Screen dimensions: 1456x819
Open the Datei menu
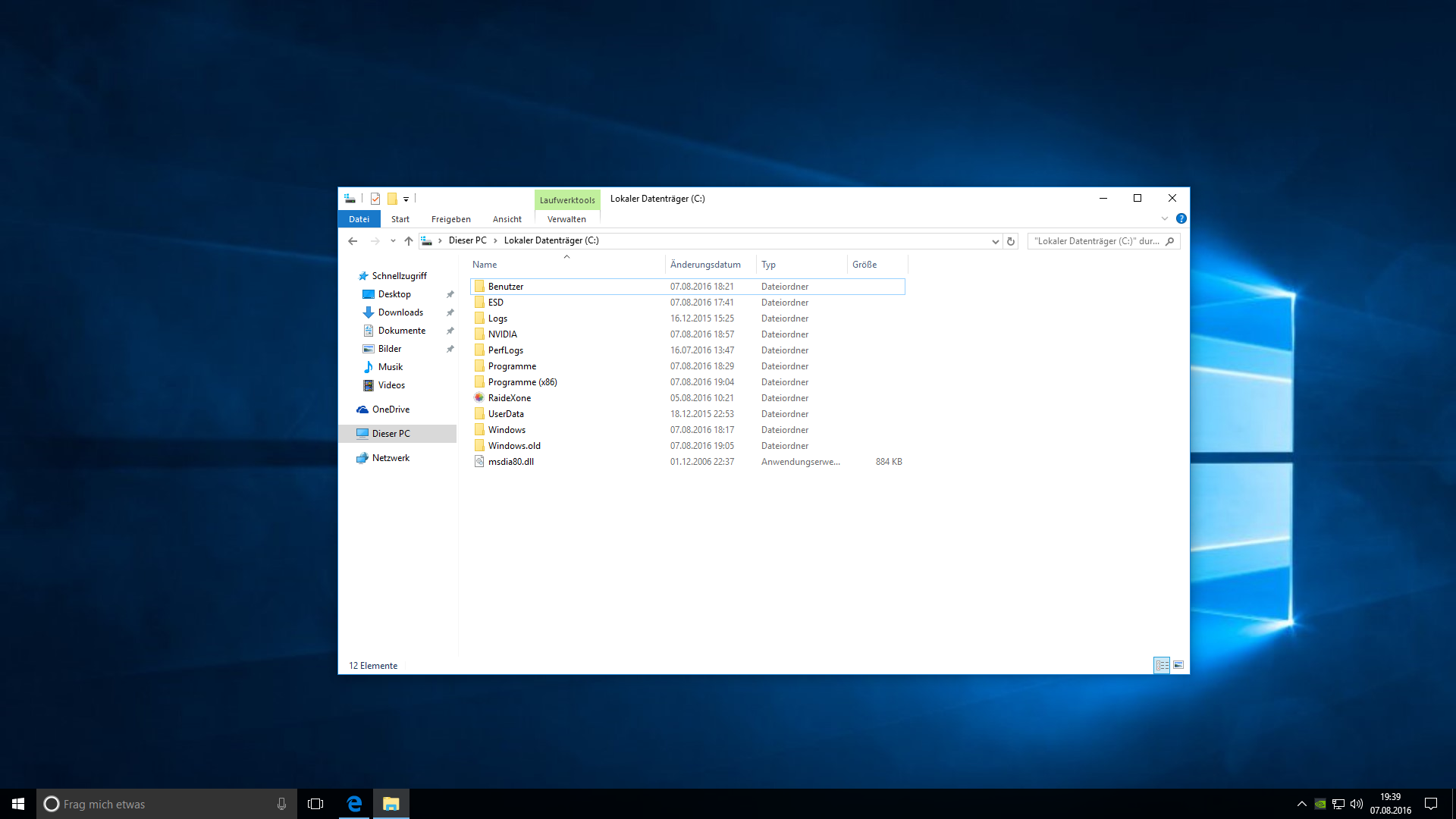click(359, 219)
